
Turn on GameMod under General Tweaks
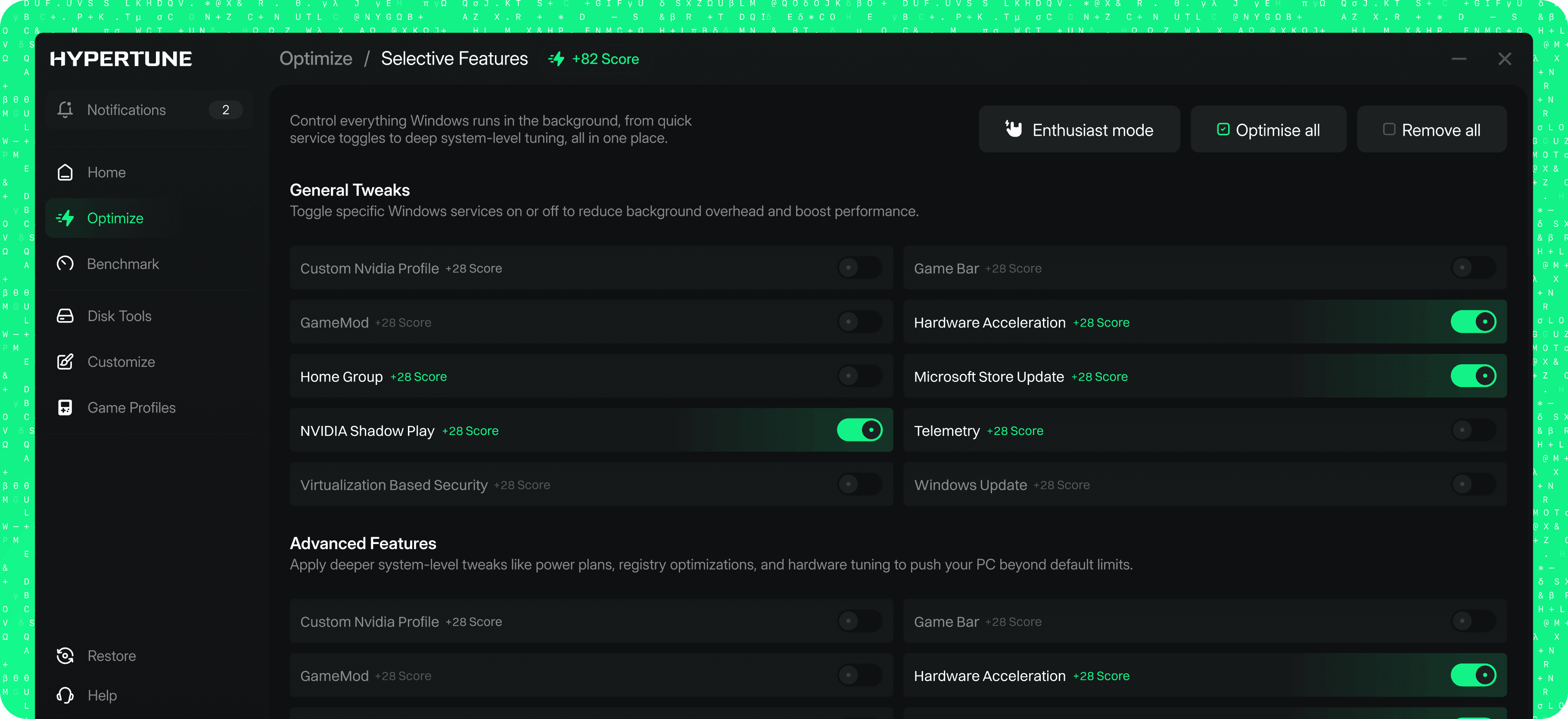pos(859,322)
